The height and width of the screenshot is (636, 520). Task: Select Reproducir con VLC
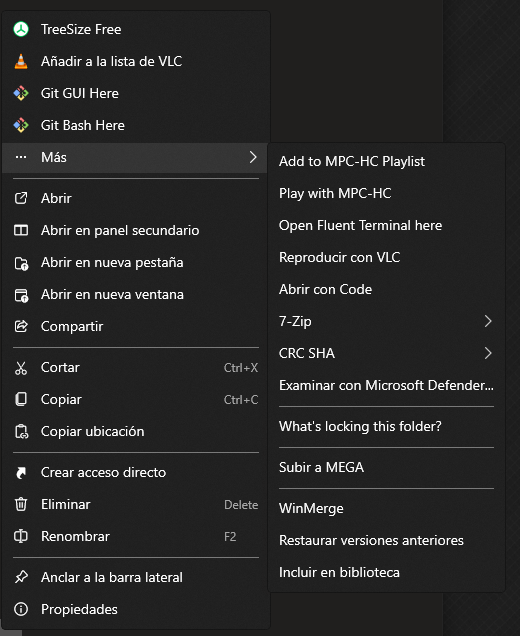(x=386, y=258)
